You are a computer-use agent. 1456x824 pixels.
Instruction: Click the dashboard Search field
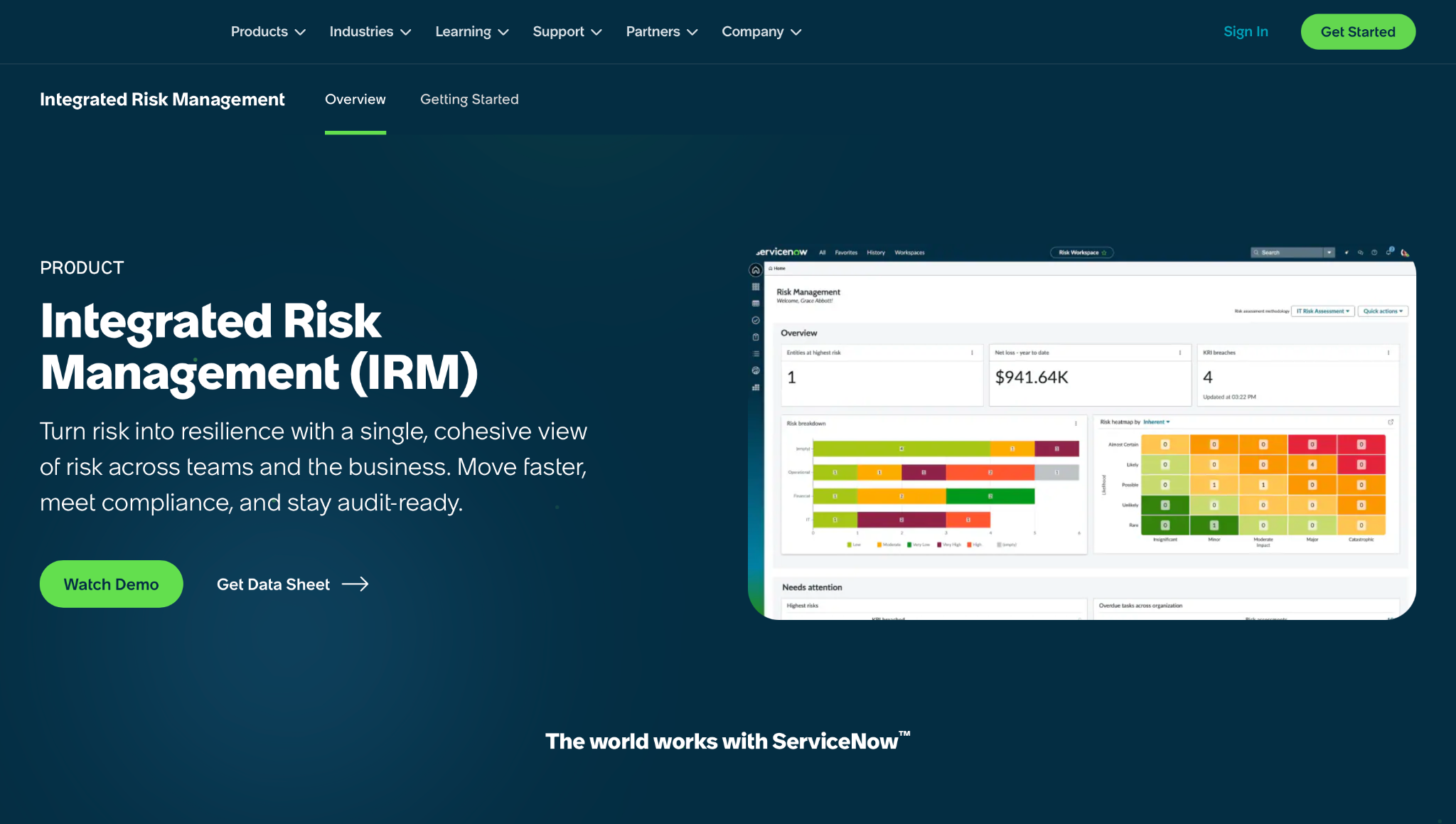click(x=1287, y=252)
